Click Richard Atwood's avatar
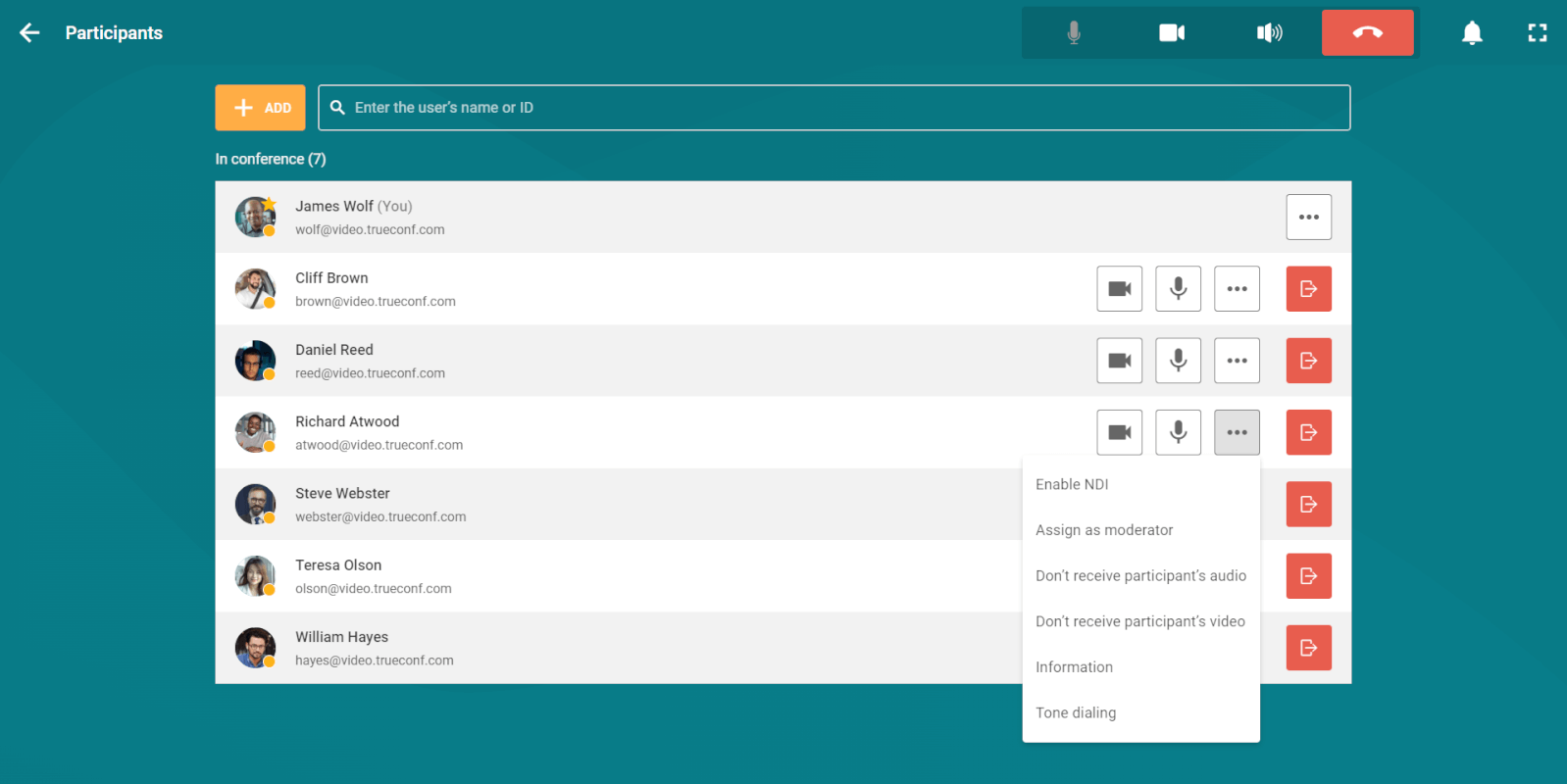Viewport: 1567px width, 784px height. 255,432
